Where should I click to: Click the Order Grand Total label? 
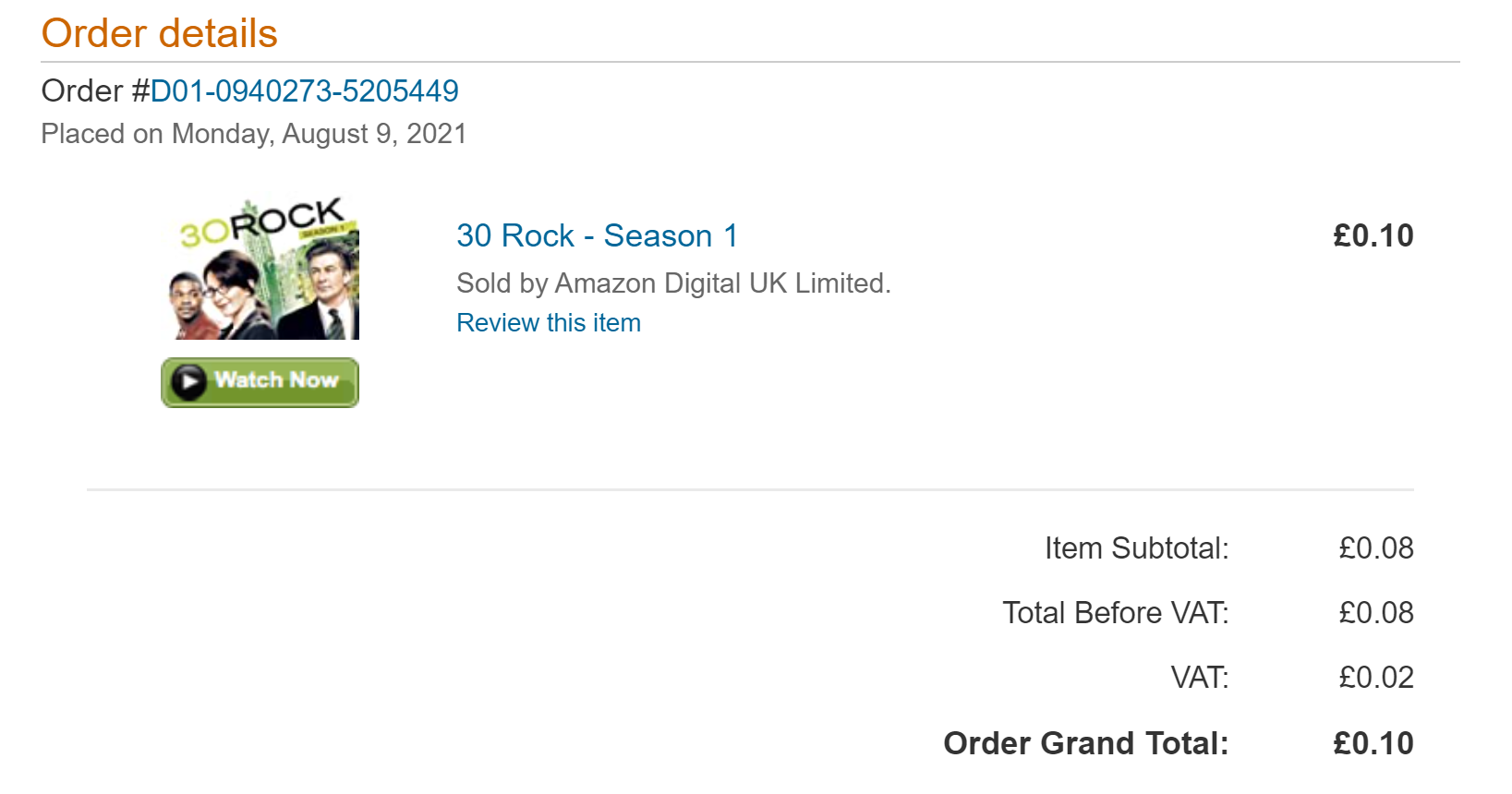[1086, 743]
